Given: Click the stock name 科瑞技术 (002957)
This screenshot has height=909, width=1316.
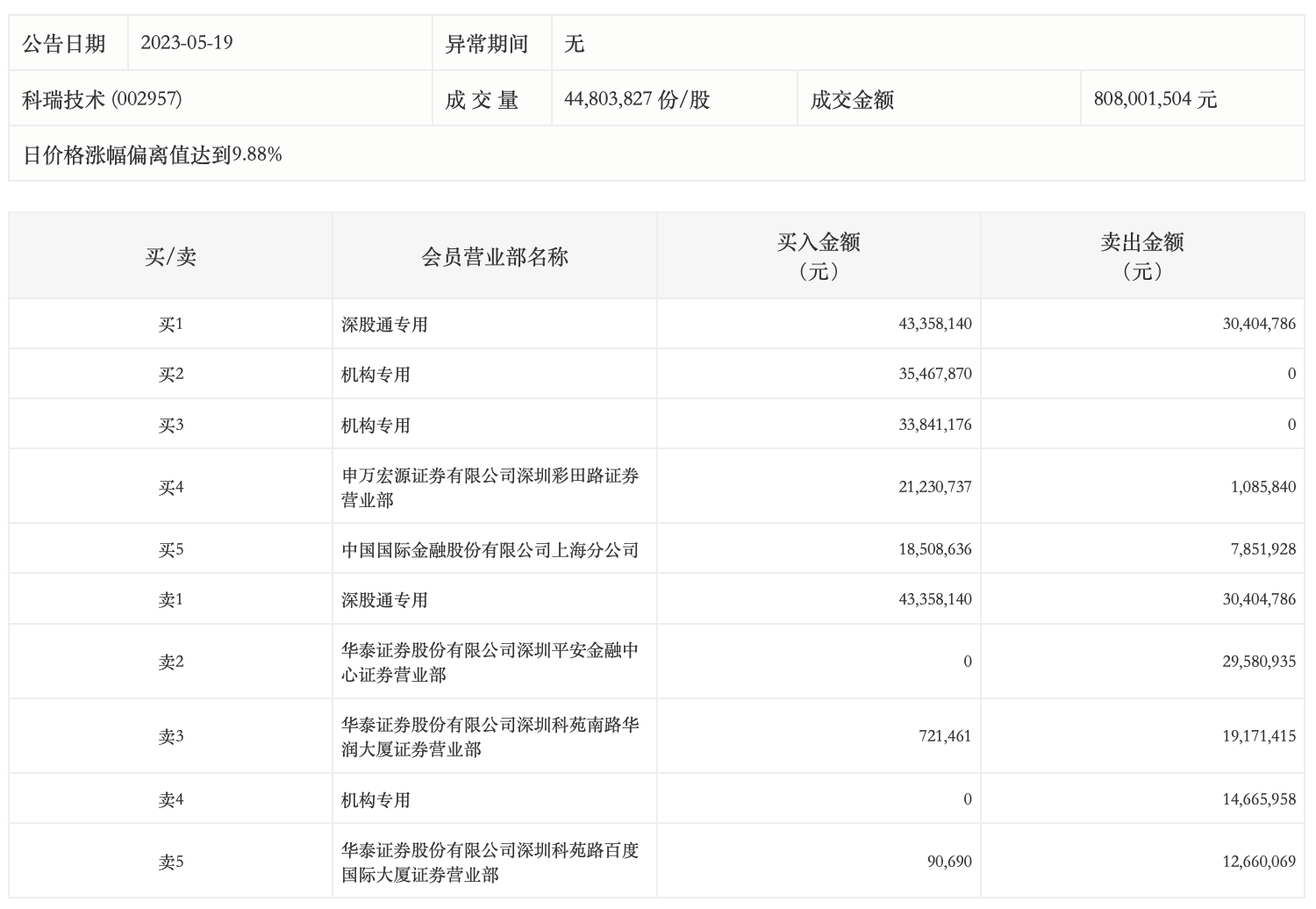Looking at the screenshot, I should tap(102, 99).
